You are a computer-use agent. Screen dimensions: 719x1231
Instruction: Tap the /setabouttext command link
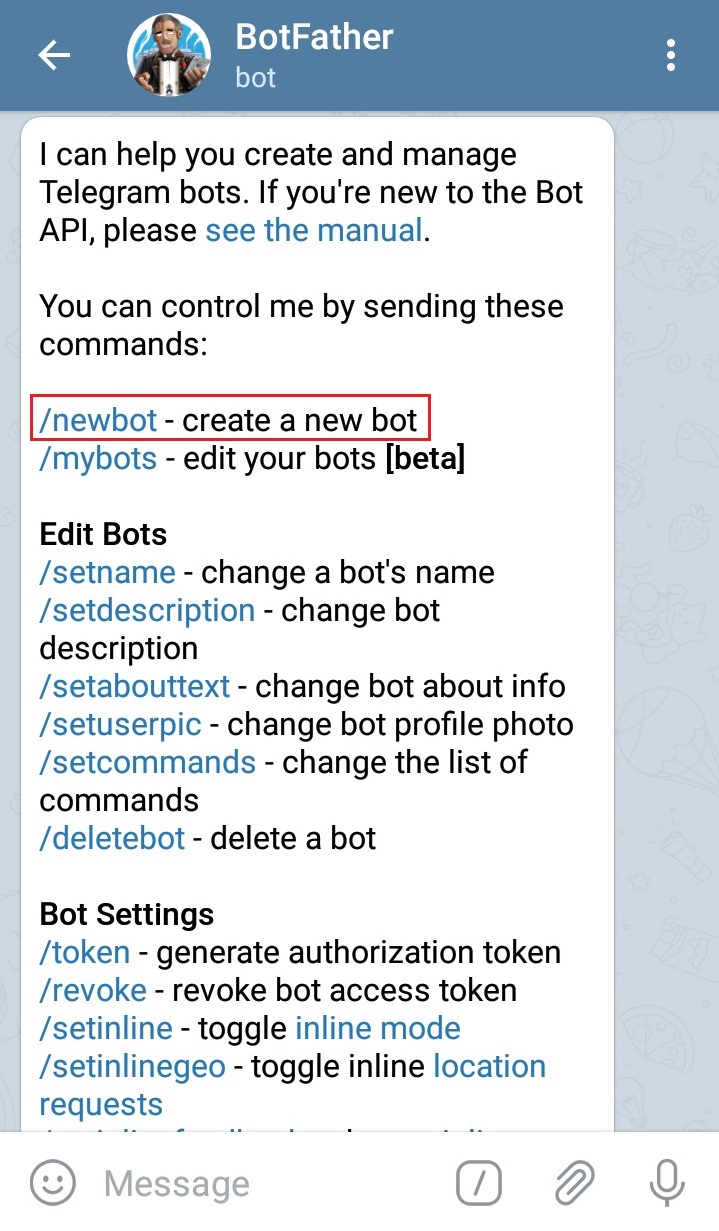pos(135,687)
